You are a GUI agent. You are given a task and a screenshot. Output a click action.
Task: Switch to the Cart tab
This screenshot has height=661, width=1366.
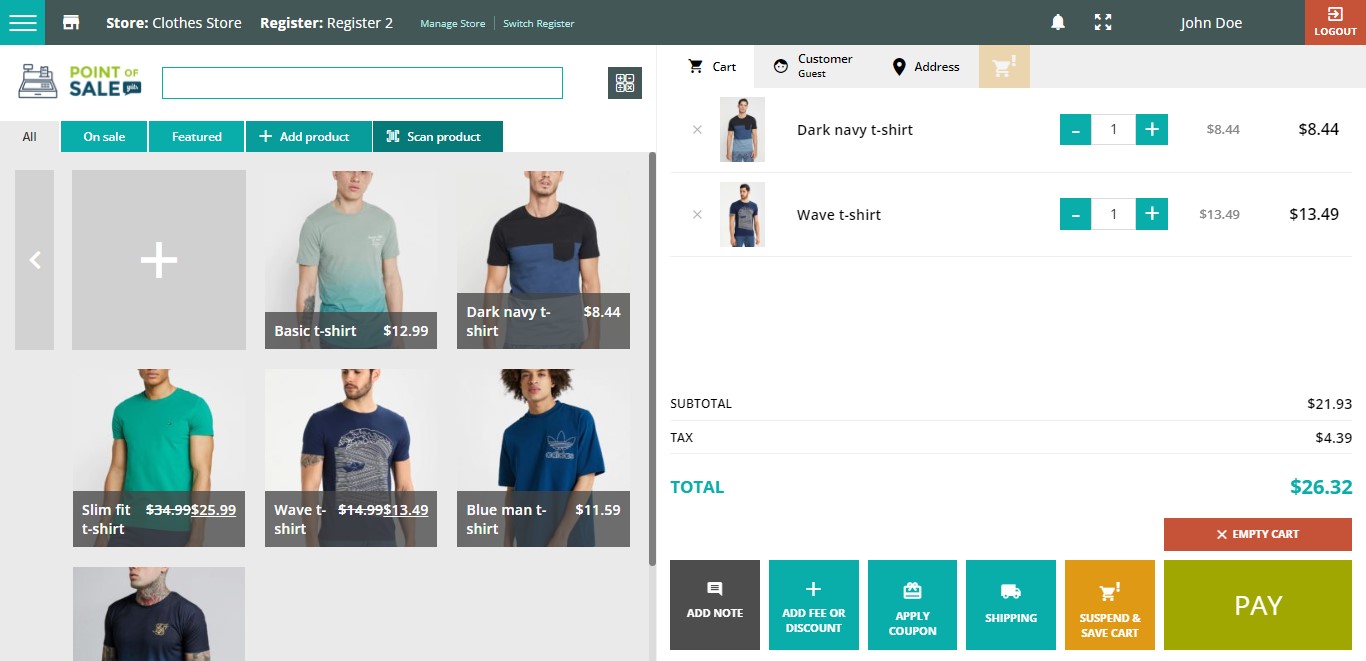[x=712, y=67]
